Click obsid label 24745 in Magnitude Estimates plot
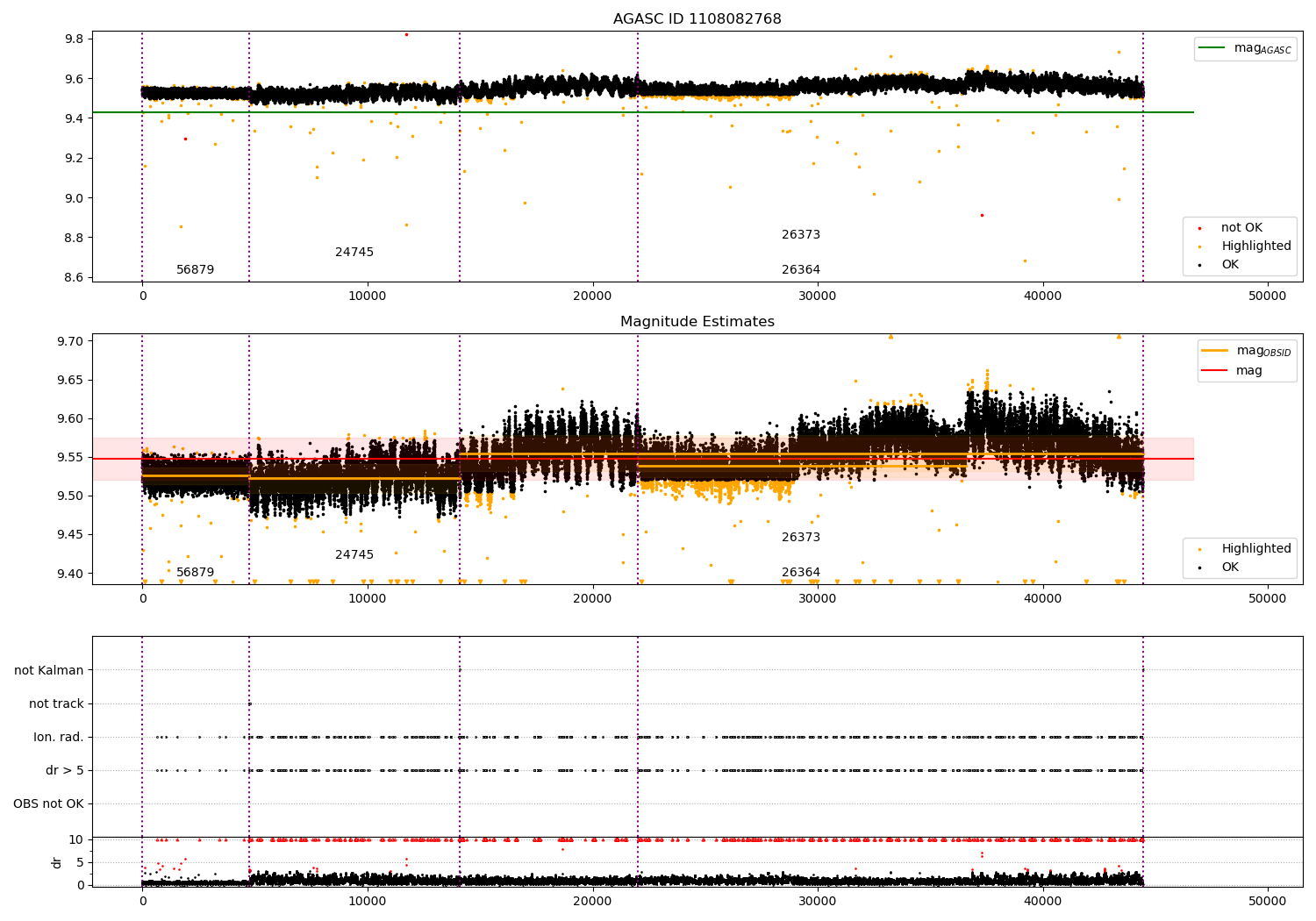The image size is (1316, 921). pyautogui.click(x=354, y=555)
